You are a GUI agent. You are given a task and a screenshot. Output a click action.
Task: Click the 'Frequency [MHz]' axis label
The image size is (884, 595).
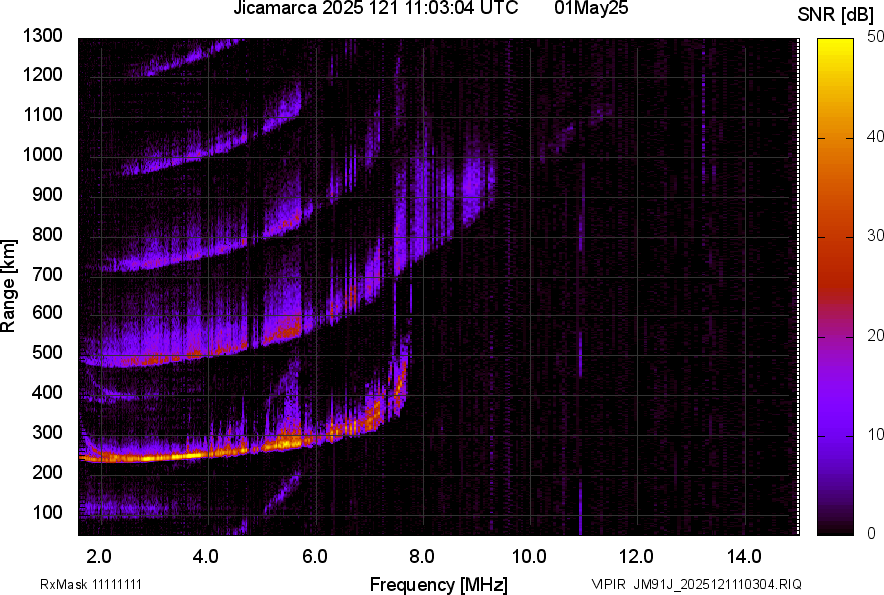439,584
